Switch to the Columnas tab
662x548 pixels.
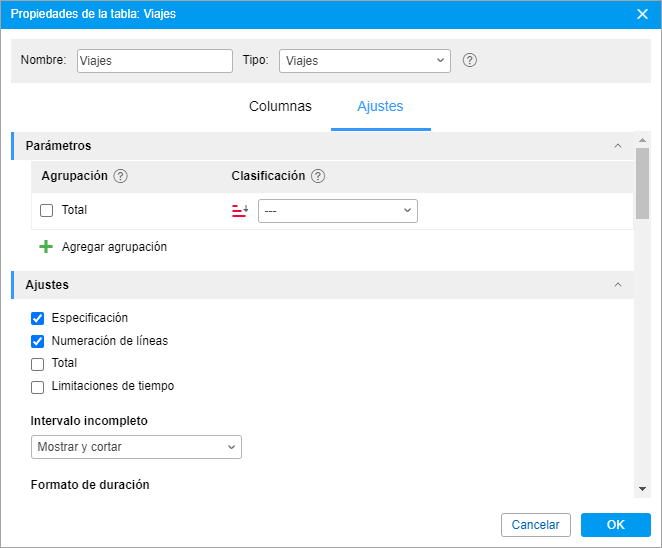280,106
